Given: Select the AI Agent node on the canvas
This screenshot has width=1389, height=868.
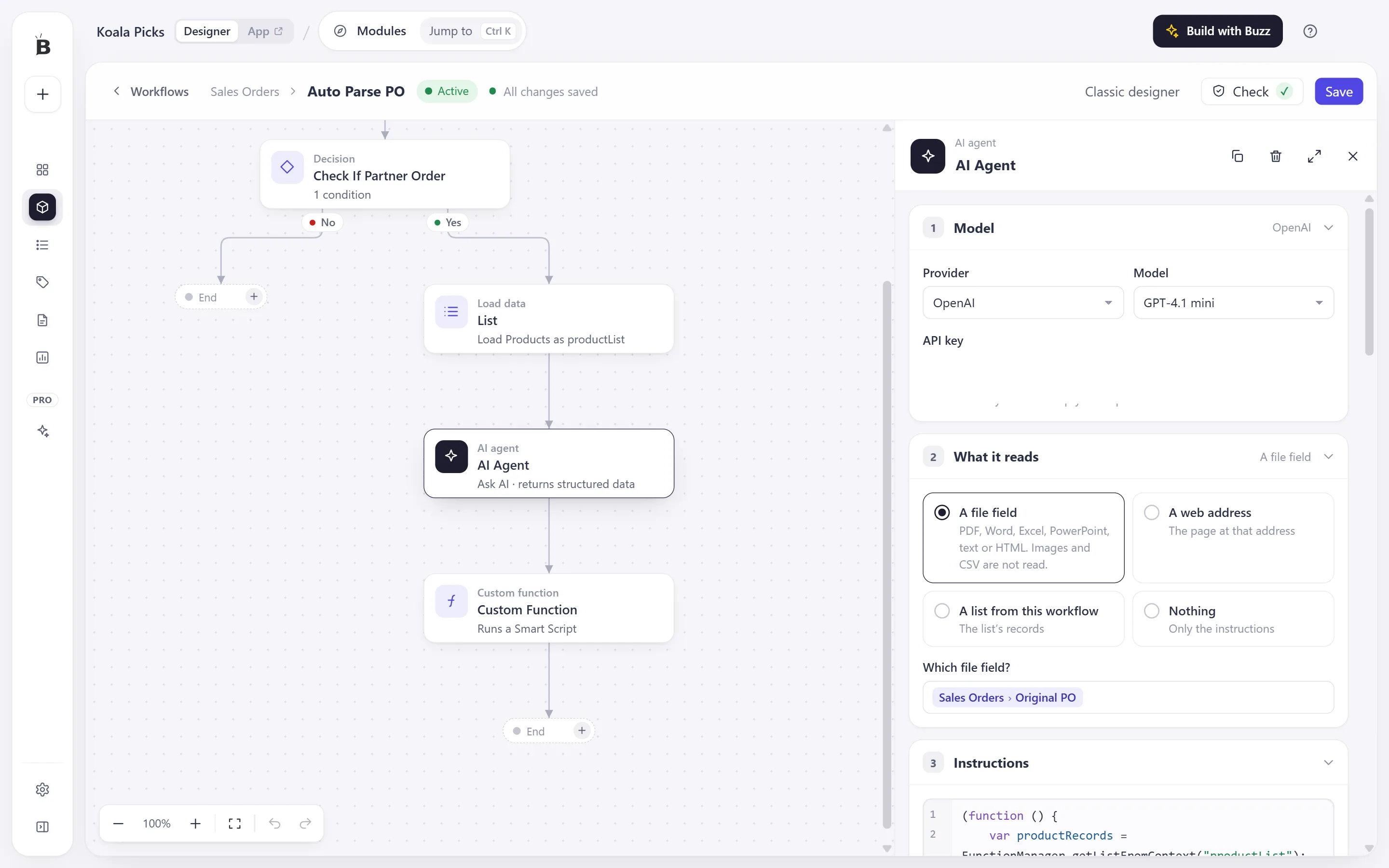Looking at the screenshot, I should click(x=549, y=464).
